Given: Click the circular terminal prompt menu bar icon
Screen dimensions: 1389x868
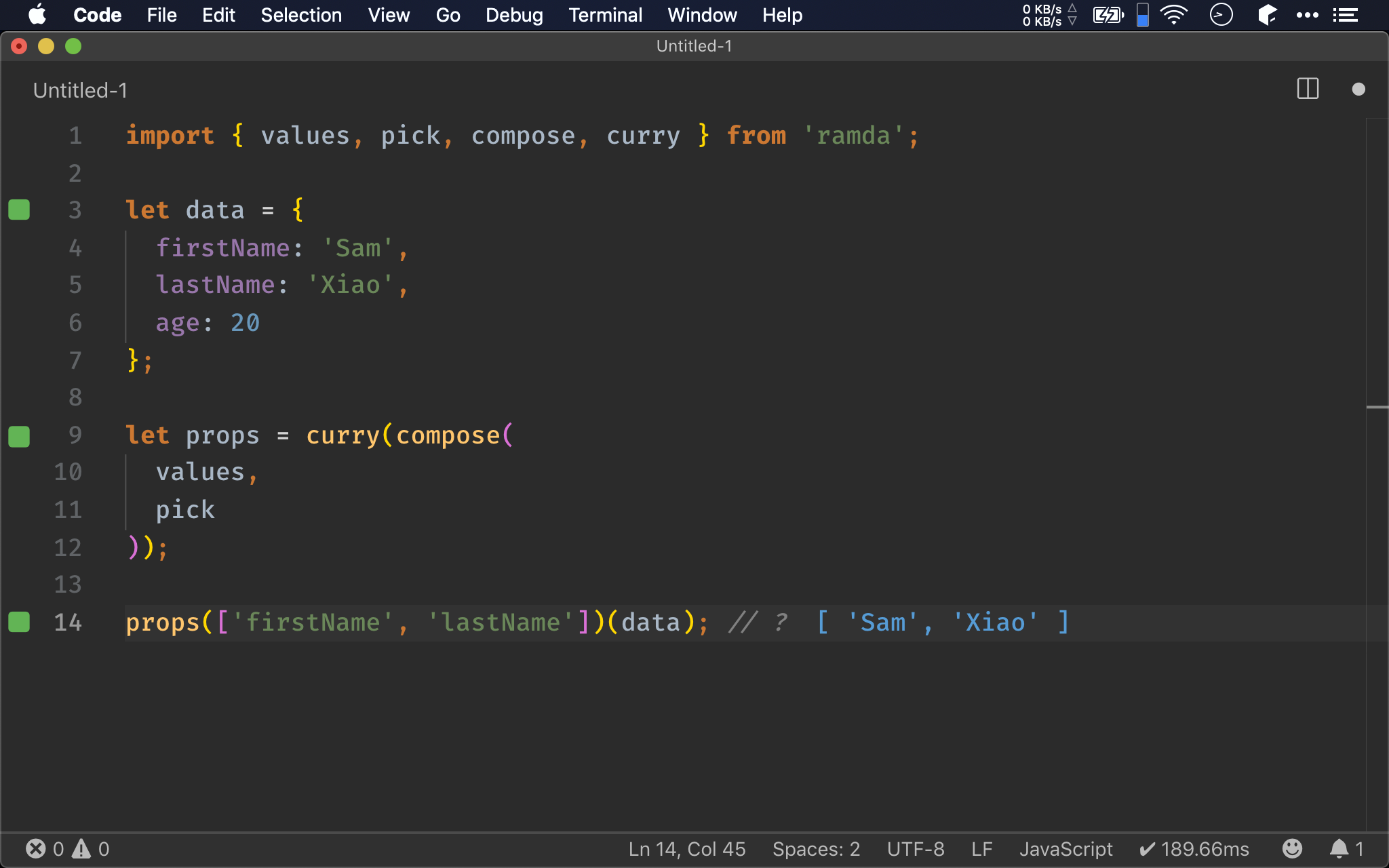Looking at the screenshot, I should click(1221, 15).
